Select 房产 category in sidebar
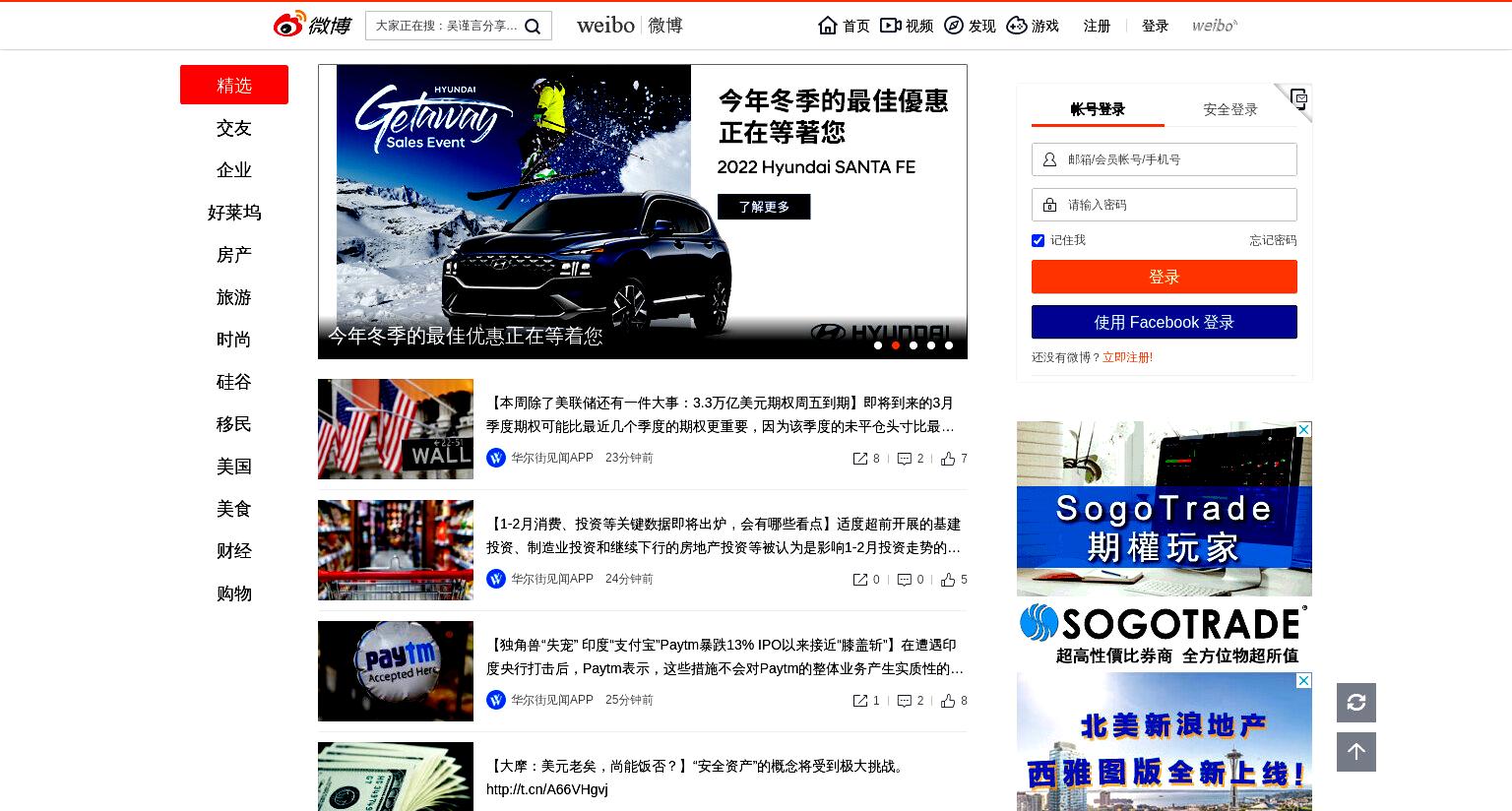Viewport: 1512px width, 811px height. pyautogui.click(x=234, y=255)
